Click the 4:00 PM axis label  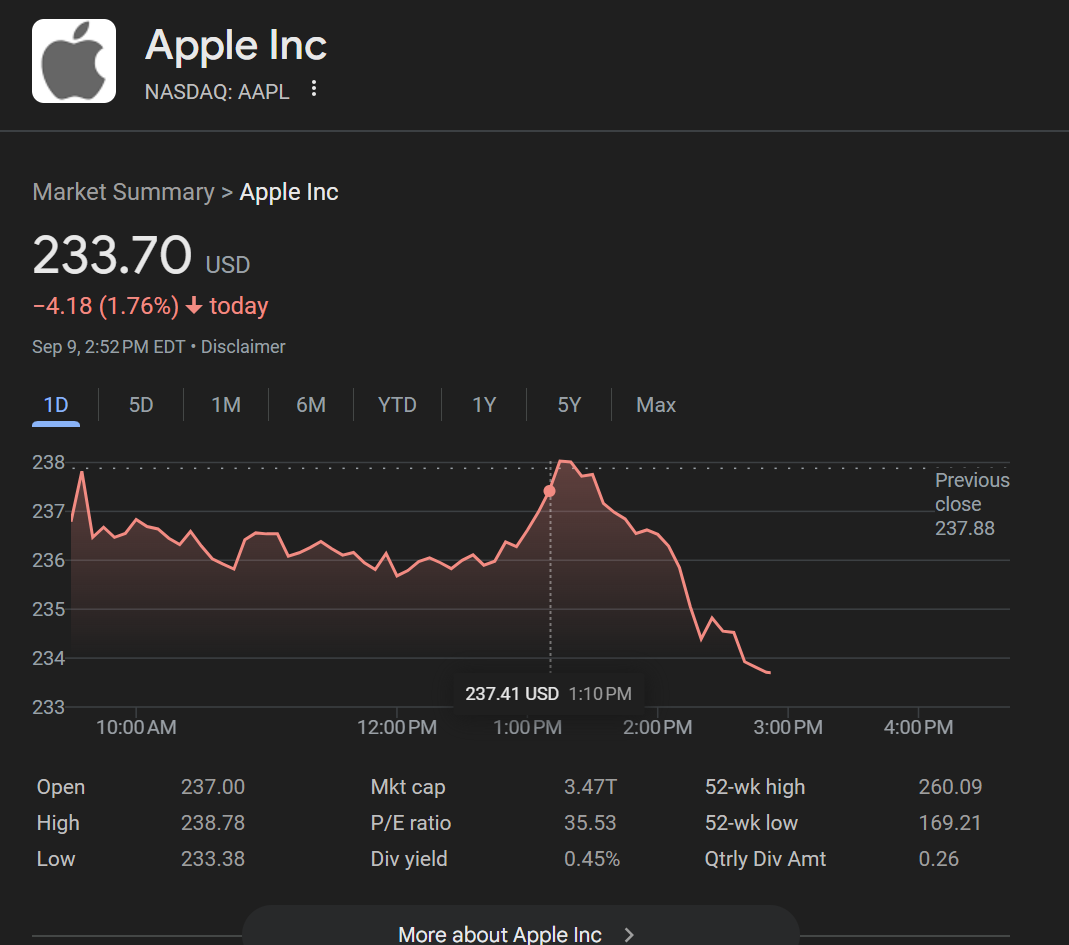(x=918, y=728)
